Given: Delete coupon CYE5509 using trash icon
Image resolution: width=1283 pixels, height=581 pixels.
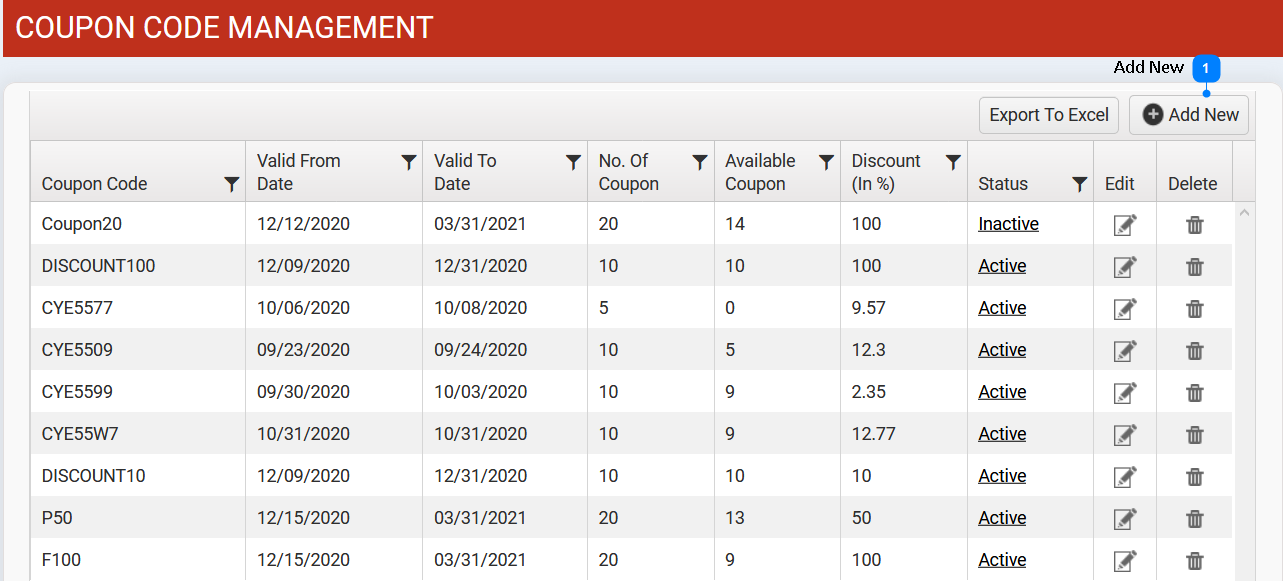Looking at the screenshot, I should pos(1194,351).
